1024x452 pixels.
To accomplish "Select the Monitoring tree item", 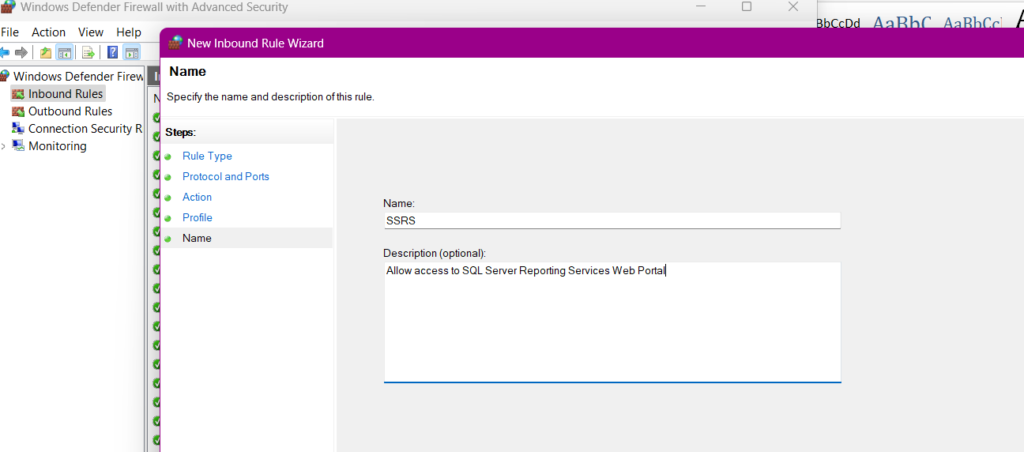I will tap(57, 146).
